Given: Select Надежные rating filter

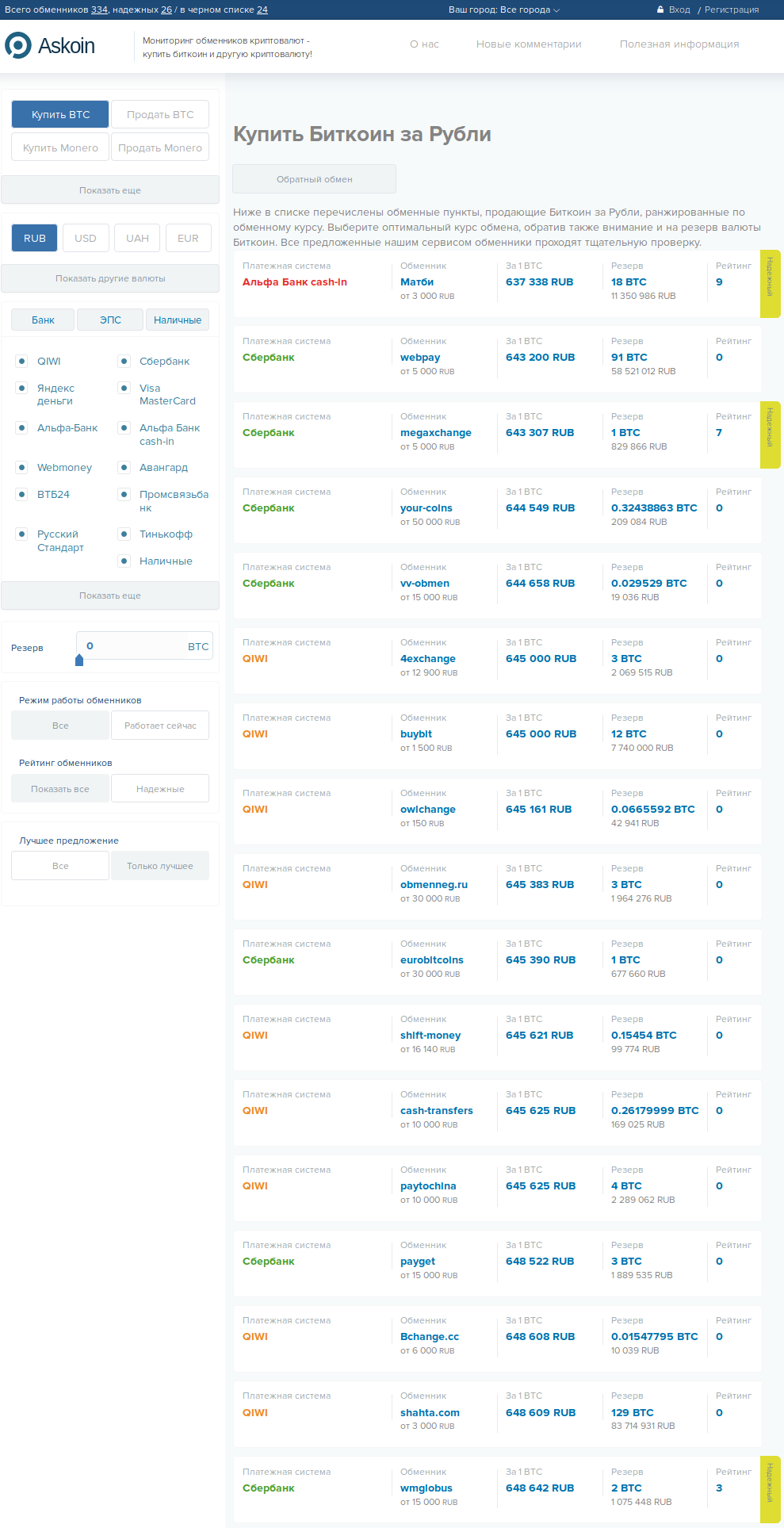Looking at the screenshot, I should click(x=160, y=789).
